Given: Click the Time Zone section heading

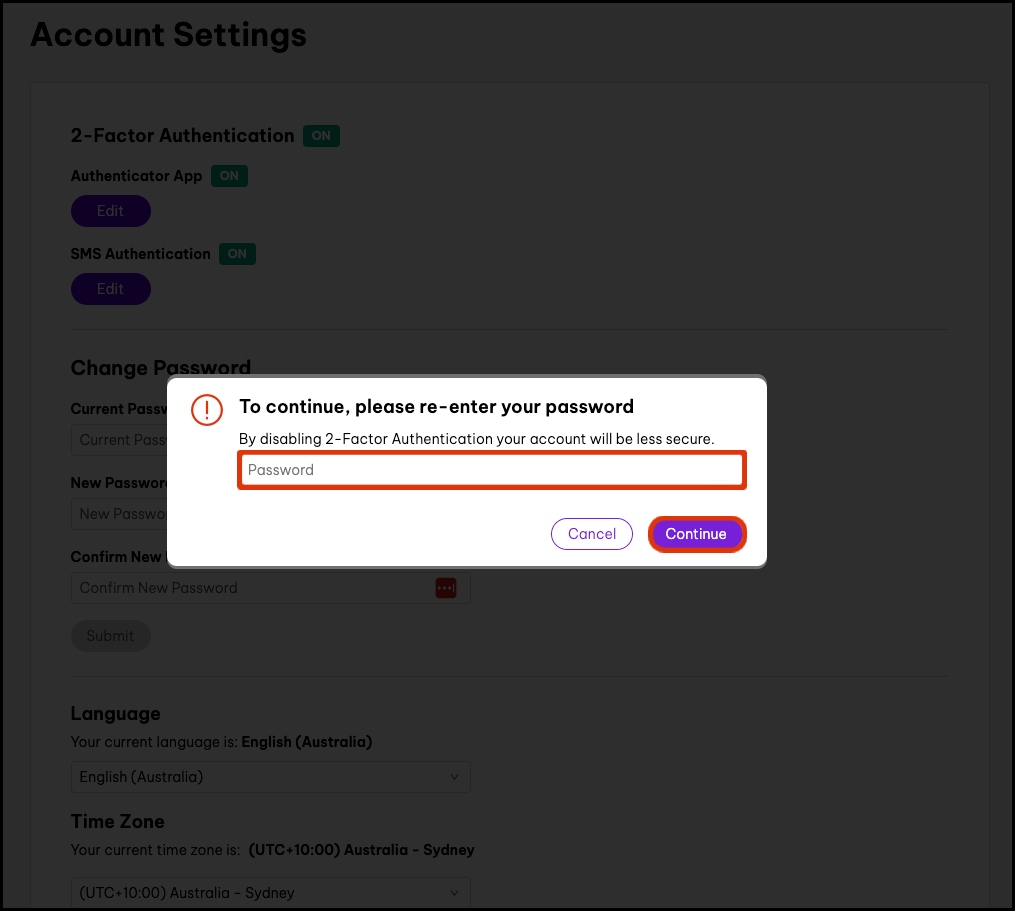Looking at the screenshot, I should 117,821.
